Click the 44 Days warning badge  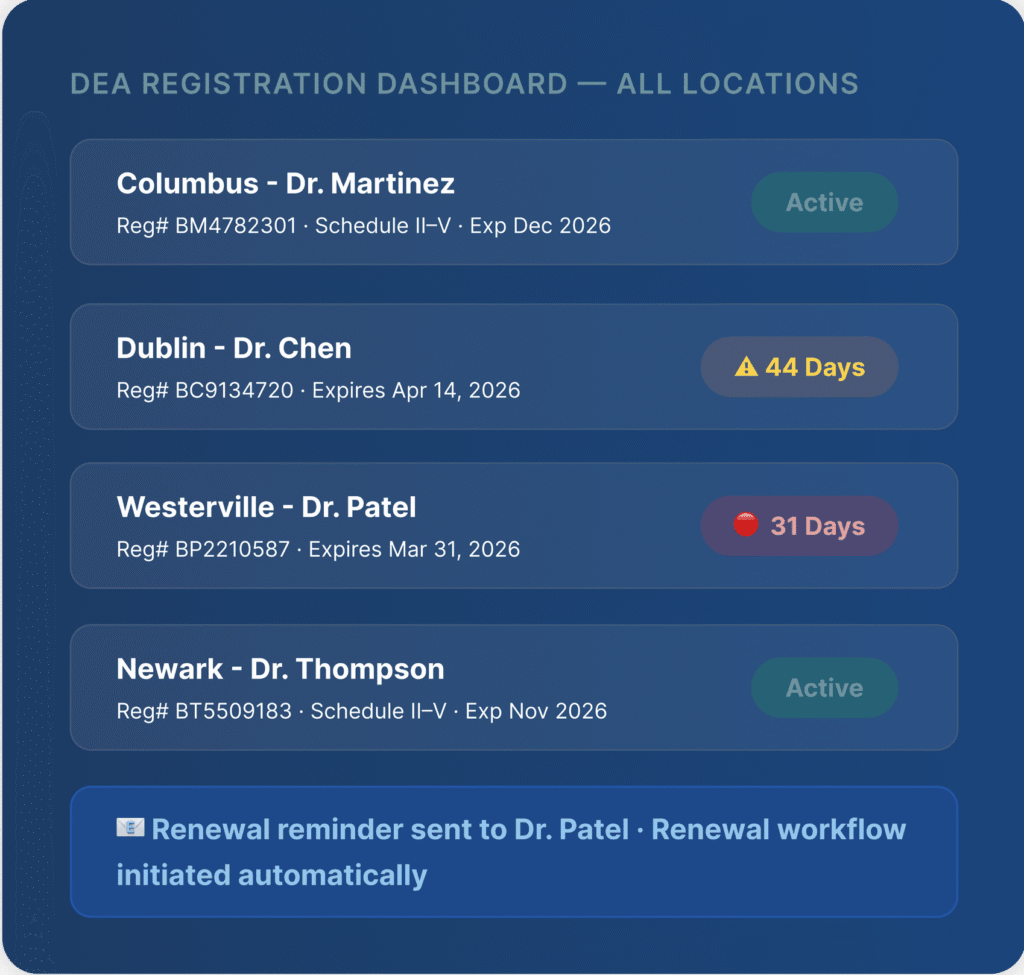[x=799, y=367]
